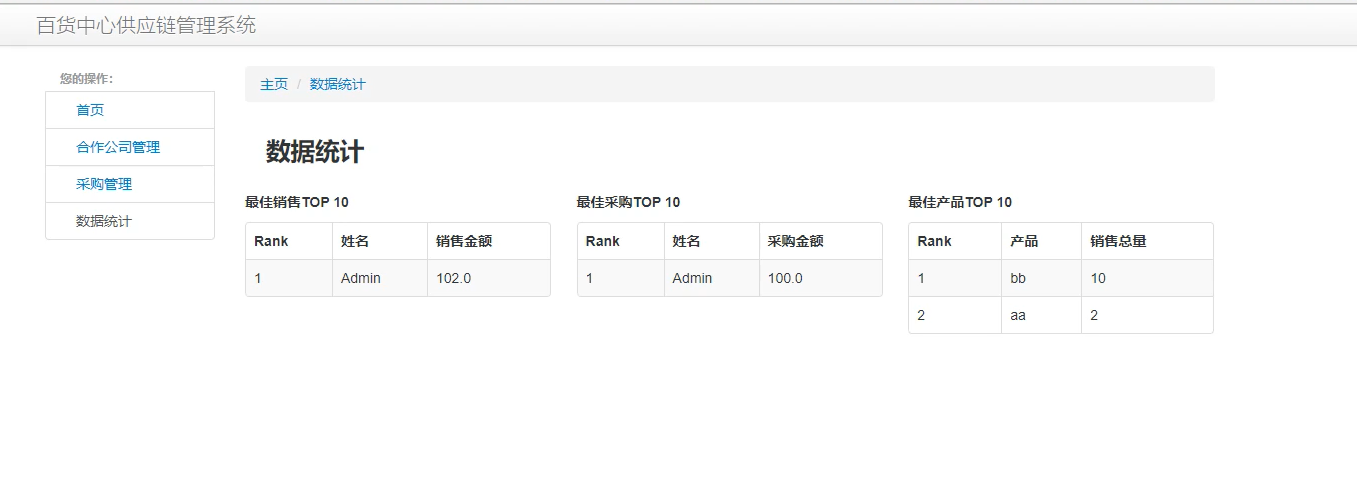The width and height of the screenshot is (1357, 482).
Task: Click the 产品 column header
Action: (x=1024, y=241)
